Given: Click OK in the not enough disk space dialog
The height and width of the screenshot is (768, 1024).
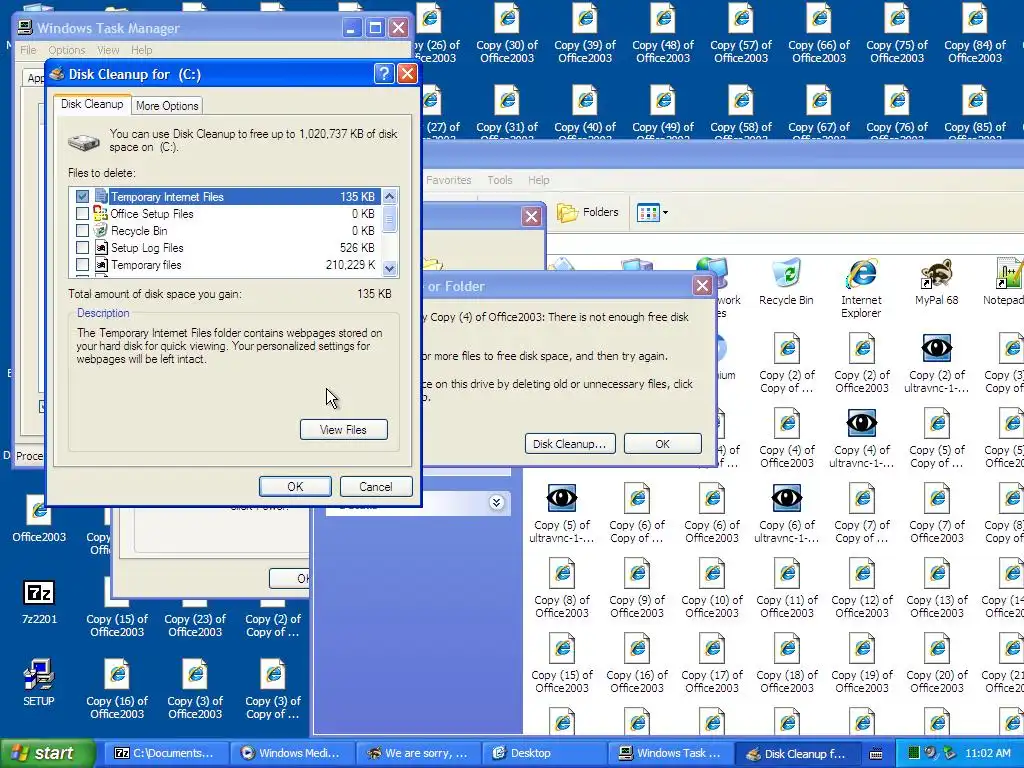Looking at the screenshot, I should click(662, 444).
